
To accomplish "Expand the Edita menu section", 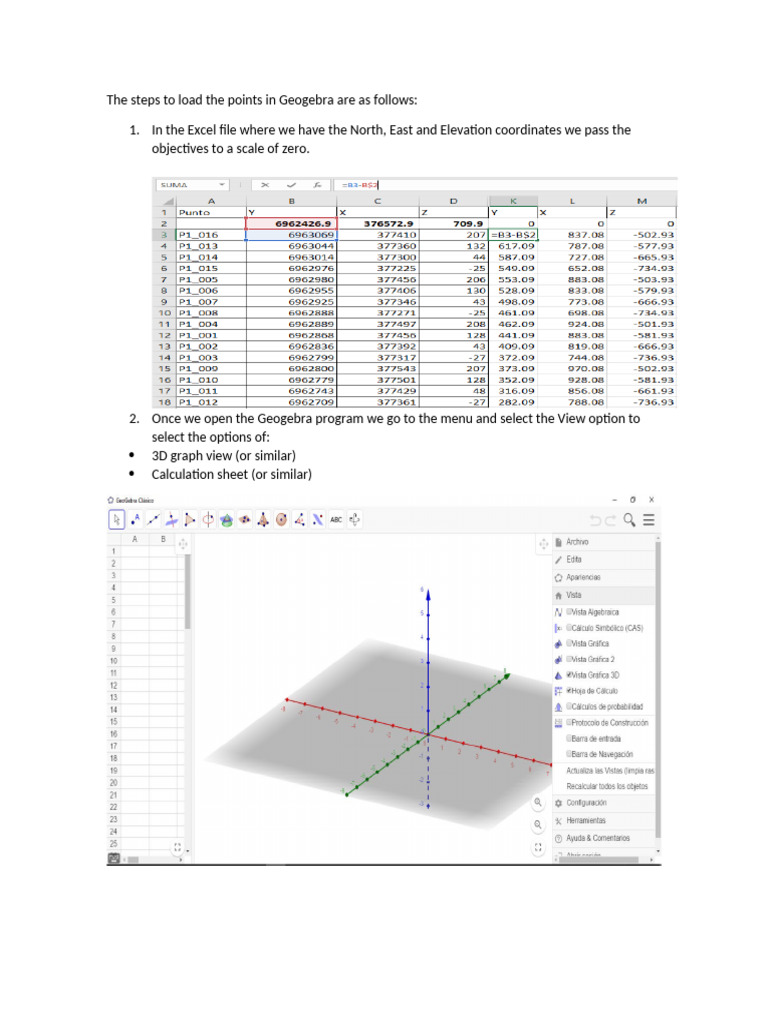I will coord(603,560).
